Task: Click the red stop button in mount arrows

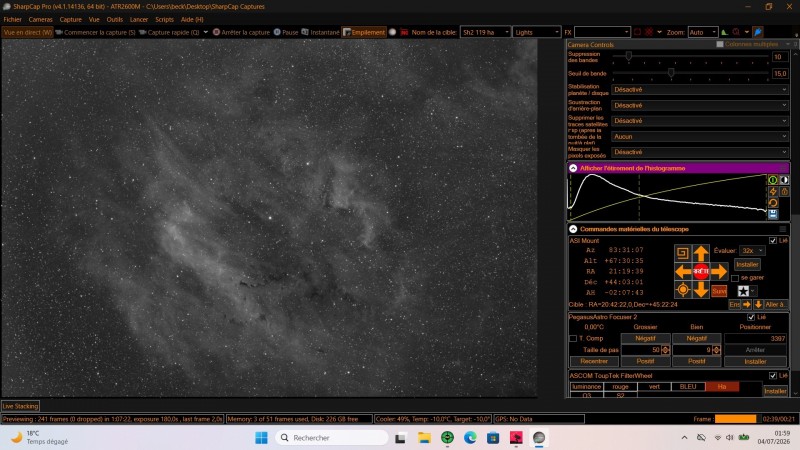Action: pos(701,271)
